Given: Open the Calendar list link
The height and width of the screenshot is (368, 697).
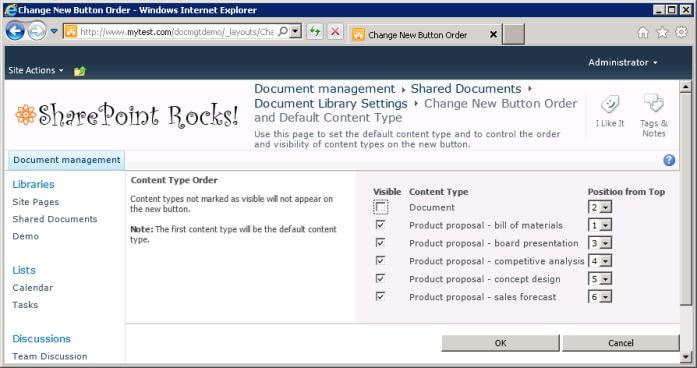Looking at the screenshot, I should pos(32,288).
